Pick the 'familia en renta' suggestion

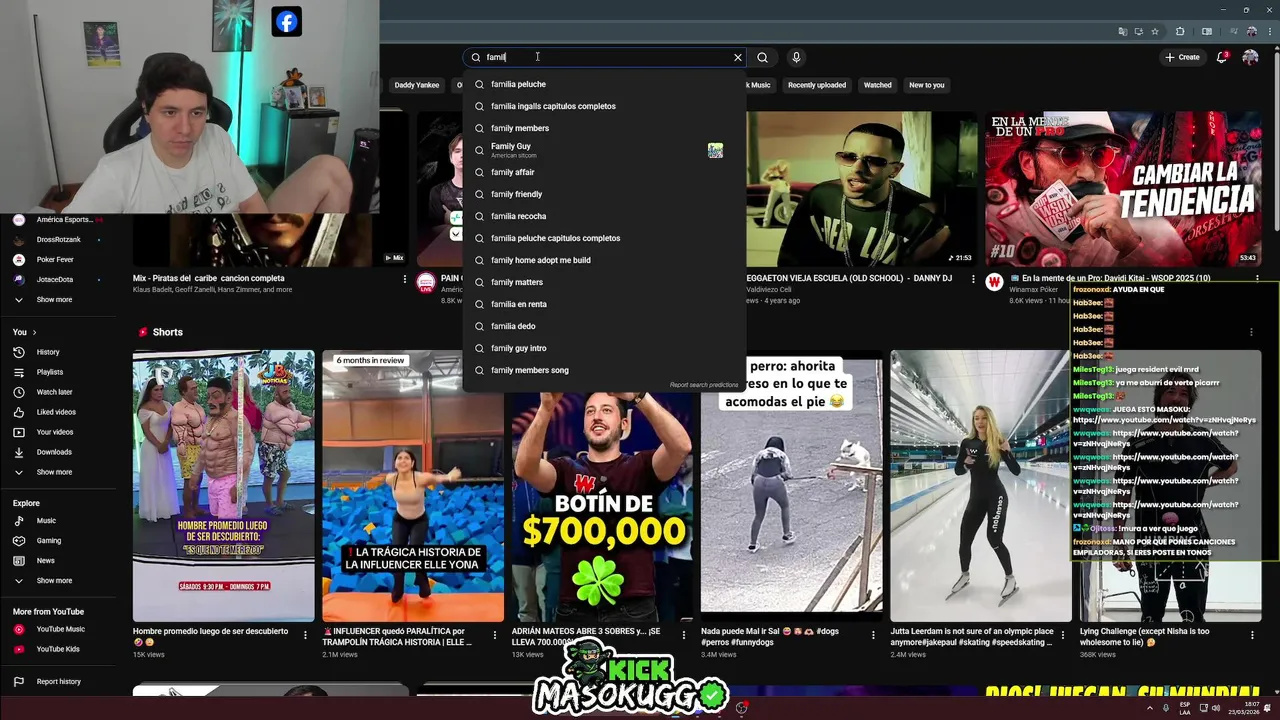pyautogui.click(x=604, y=304)
